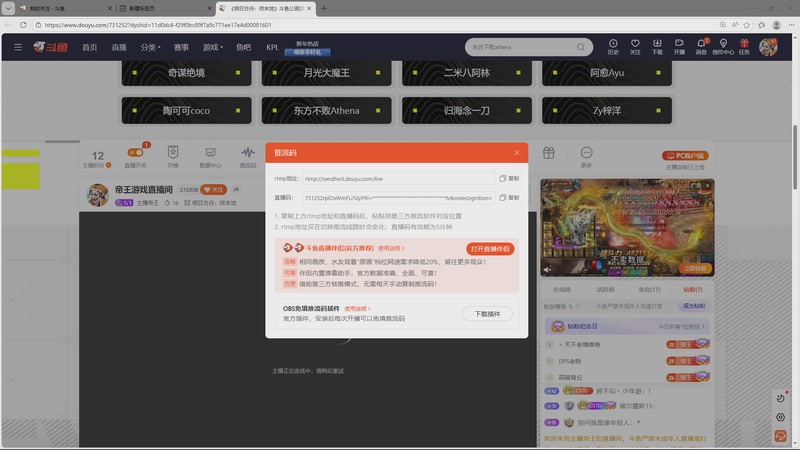Open the hamburger menu in Douyu header
Viewport: 800px width, 450px height.
point(18,47)
